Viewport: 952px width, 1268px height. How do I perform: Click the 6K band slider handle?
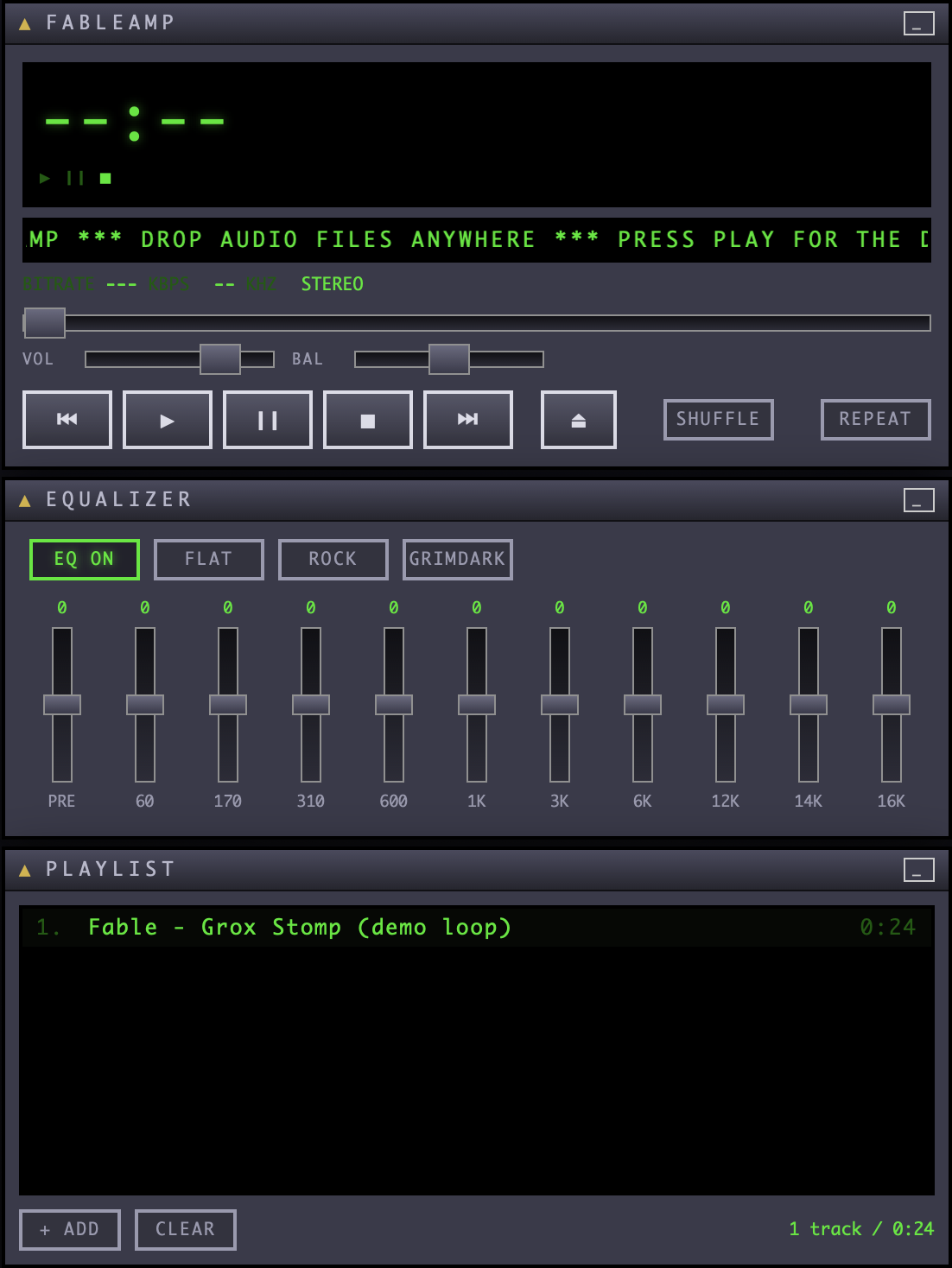point(643,705)
